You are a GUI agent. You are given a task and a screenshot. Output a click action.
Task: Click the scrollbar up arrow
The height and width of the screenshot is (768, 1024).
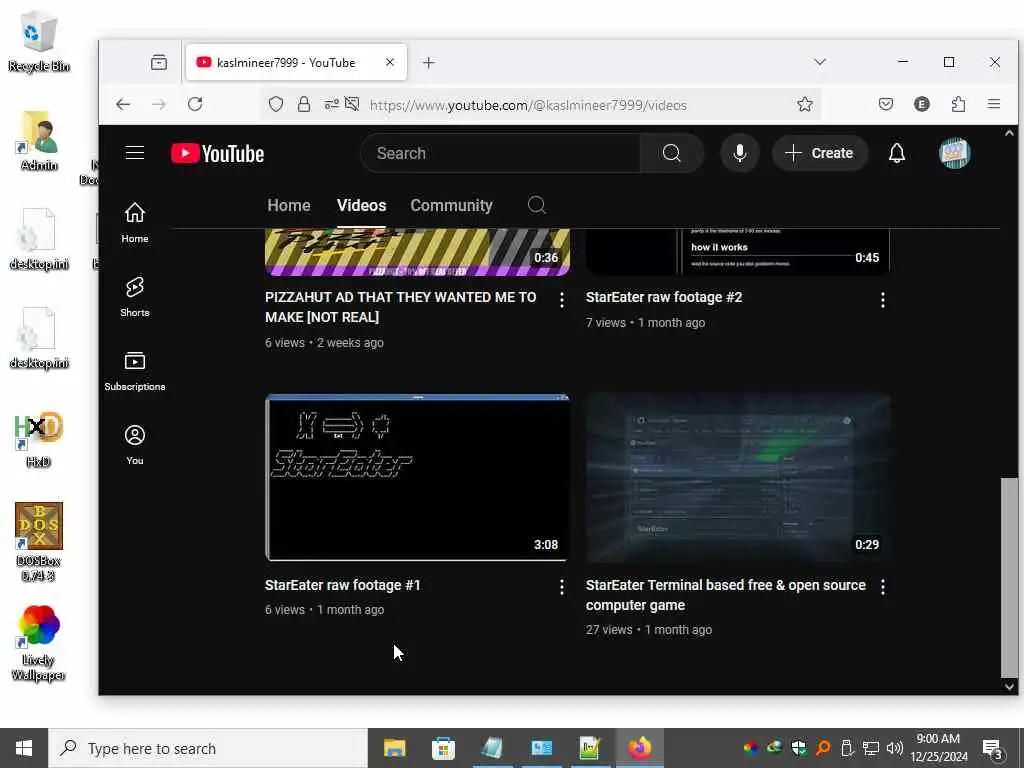(x=1009, y=133)
